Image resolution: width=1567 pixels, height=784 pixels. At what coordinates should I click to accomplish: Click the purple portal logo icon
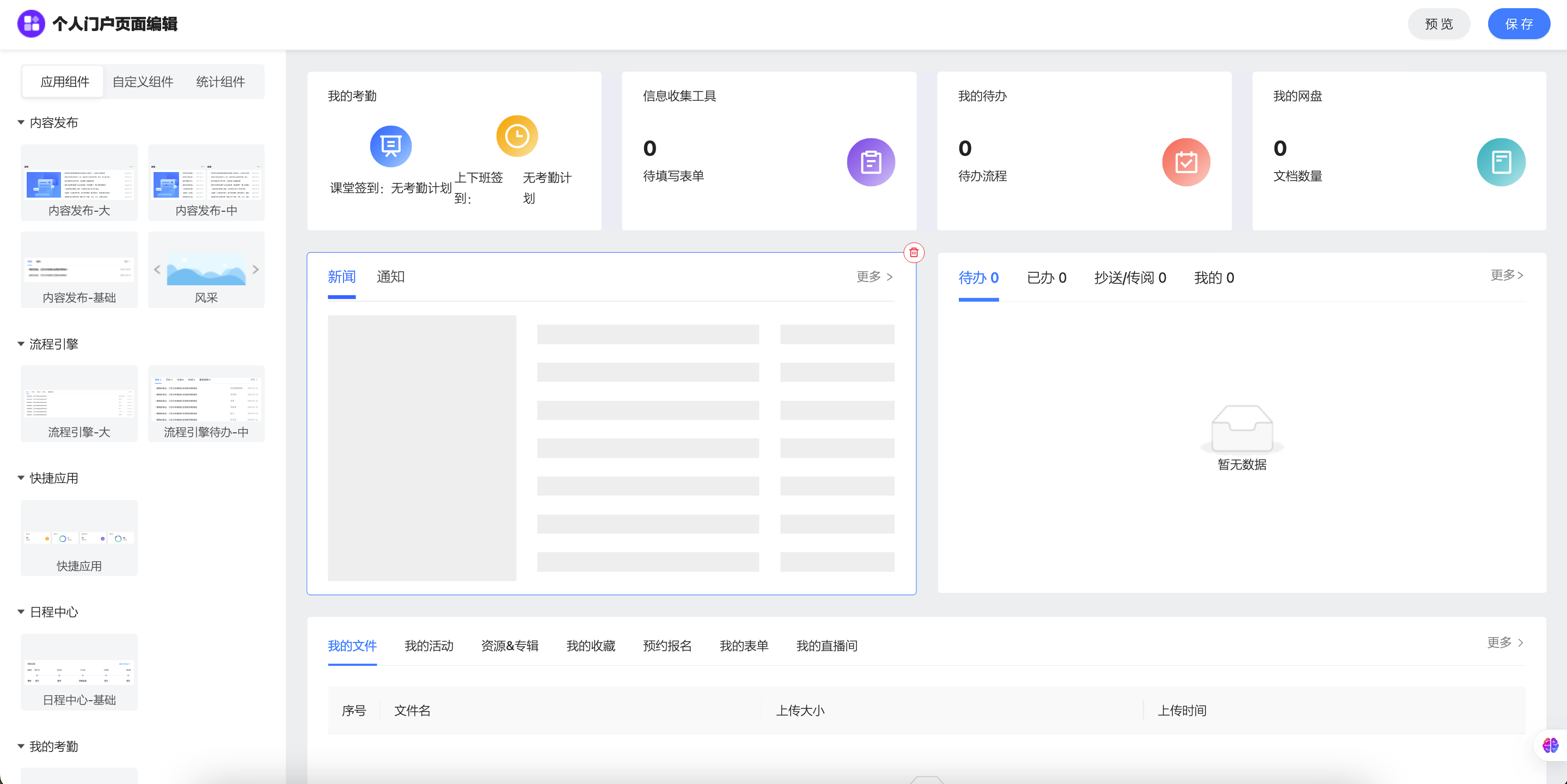point(31,24)
